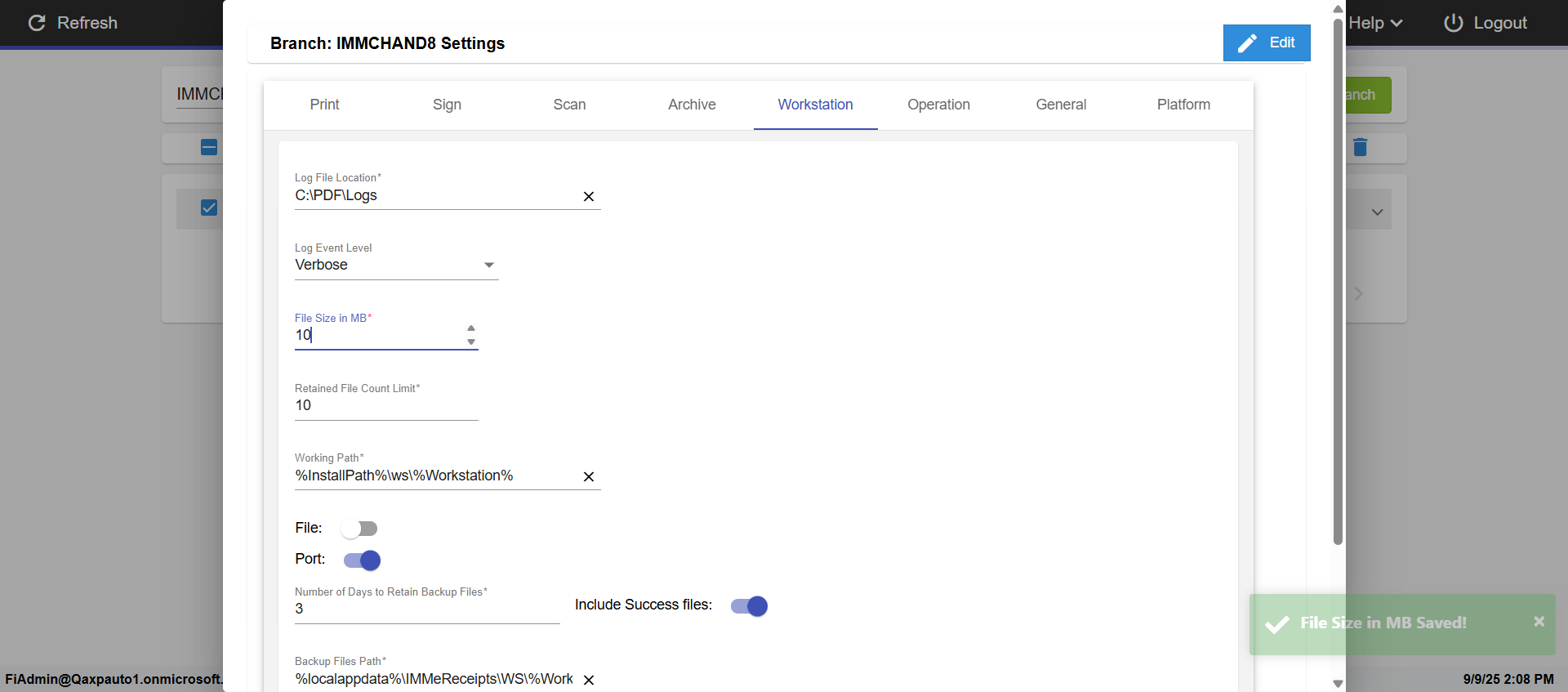Click the Retained File Count Limit field

[x=385, y=405]
